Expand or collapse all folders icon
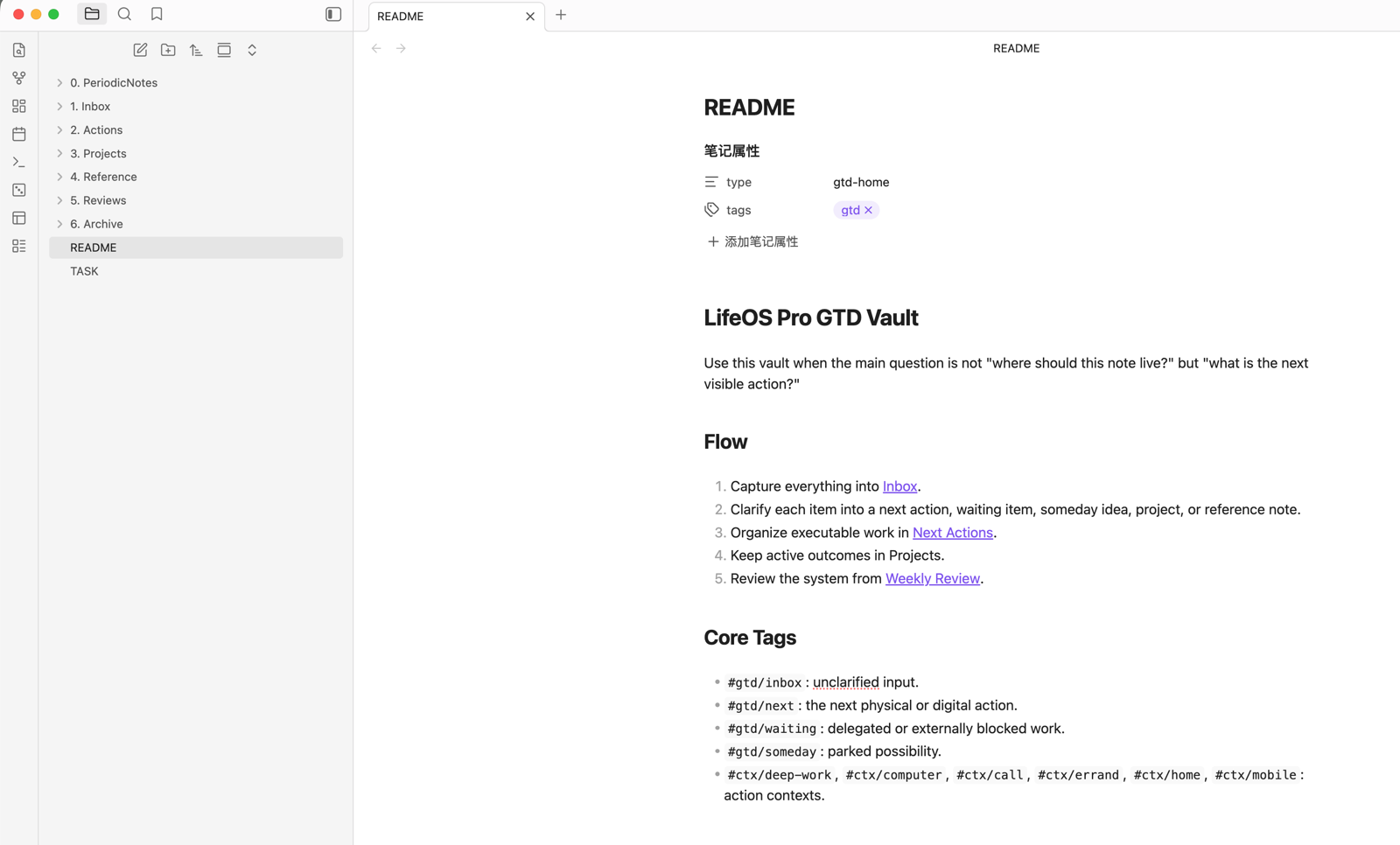Image resolution: width=1400 pixels, height=845 pixels. coord(252,50)
